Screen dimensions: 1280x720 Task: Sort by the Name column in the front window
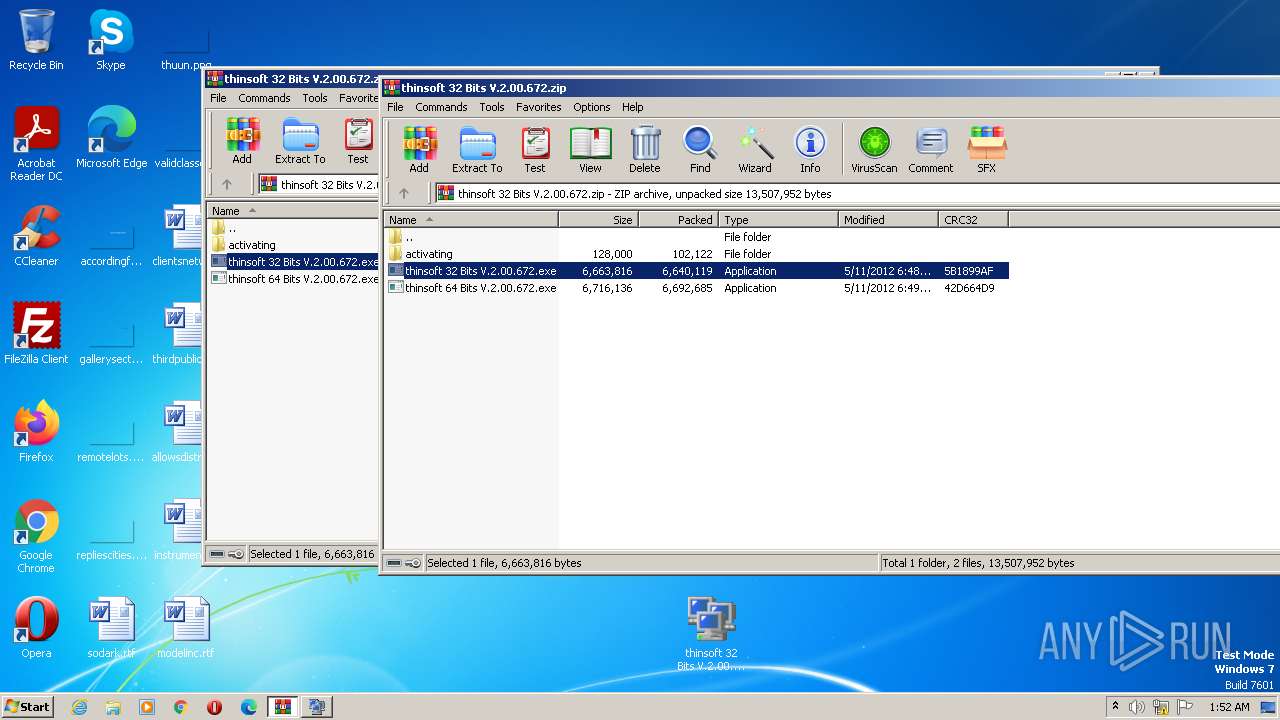pos(471,220)
